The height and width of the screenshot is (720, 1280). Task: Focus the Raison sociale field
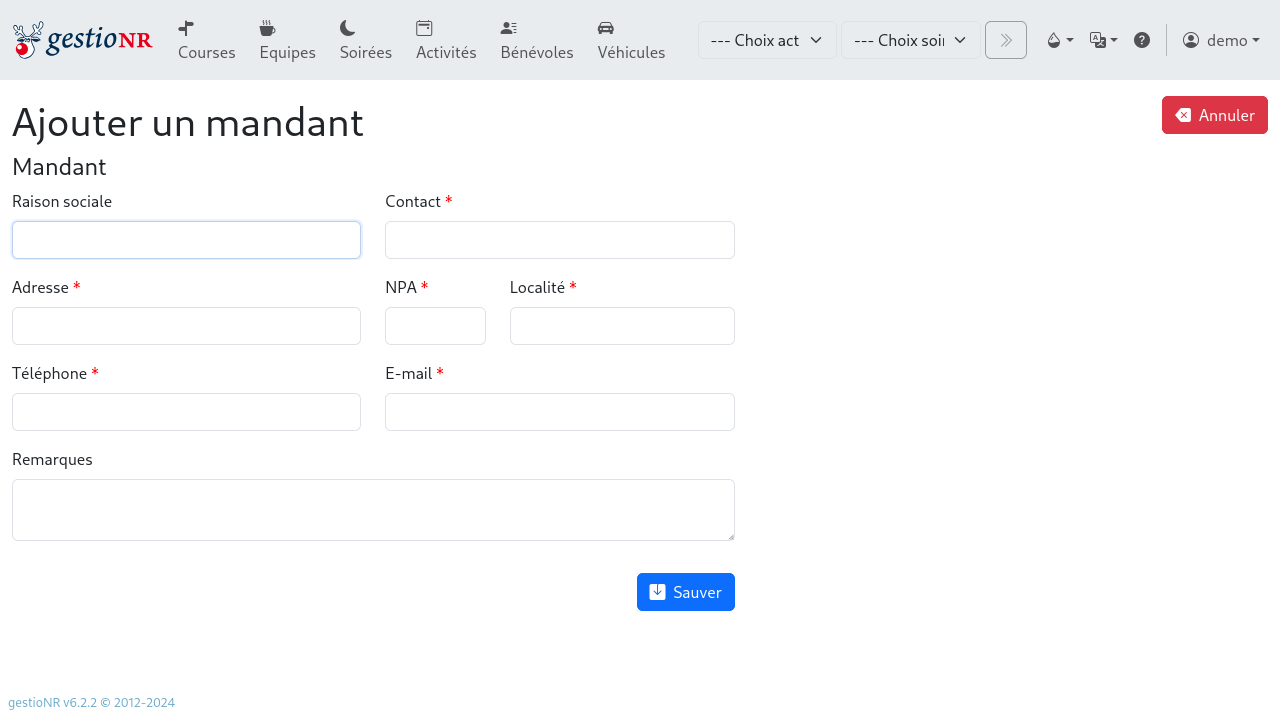(x=186, y=240)
